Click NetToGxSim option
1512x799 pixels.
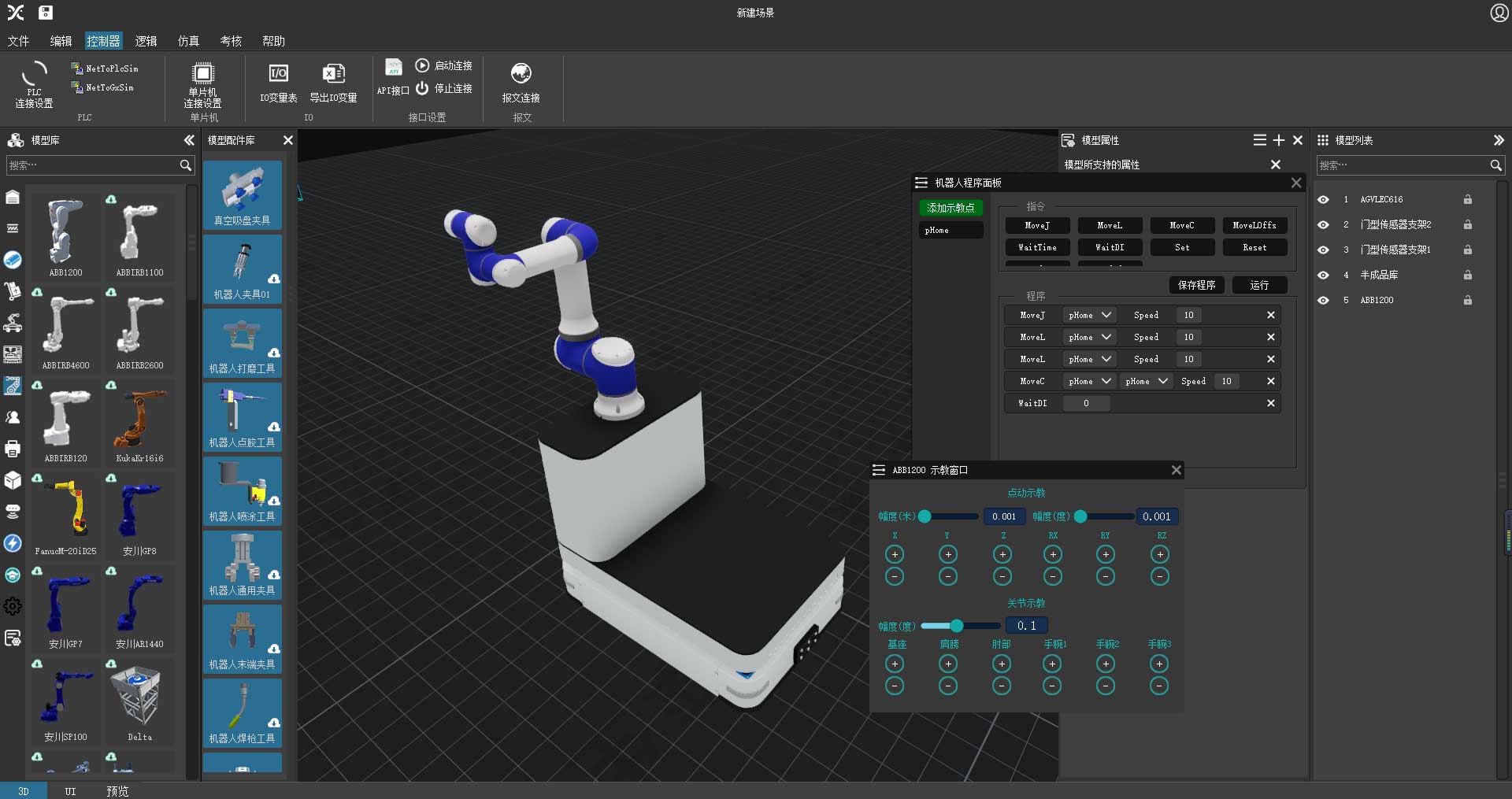pos(103,87)
